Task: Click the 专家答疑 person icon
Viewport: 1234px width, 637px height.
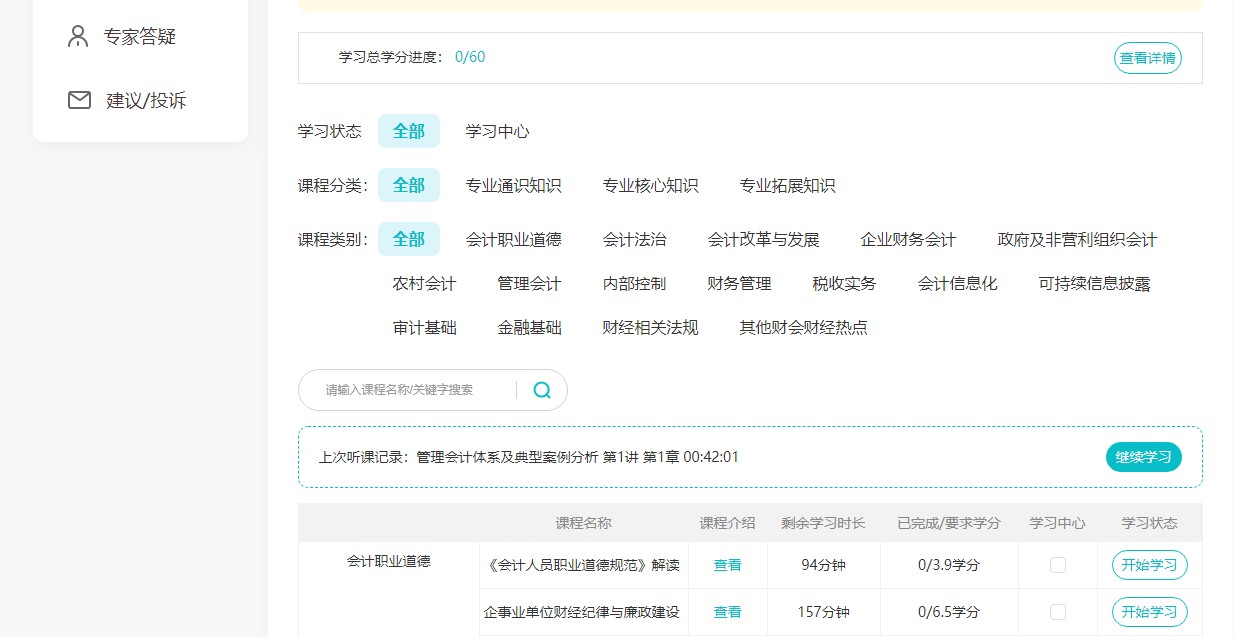Action: (78, 35)
